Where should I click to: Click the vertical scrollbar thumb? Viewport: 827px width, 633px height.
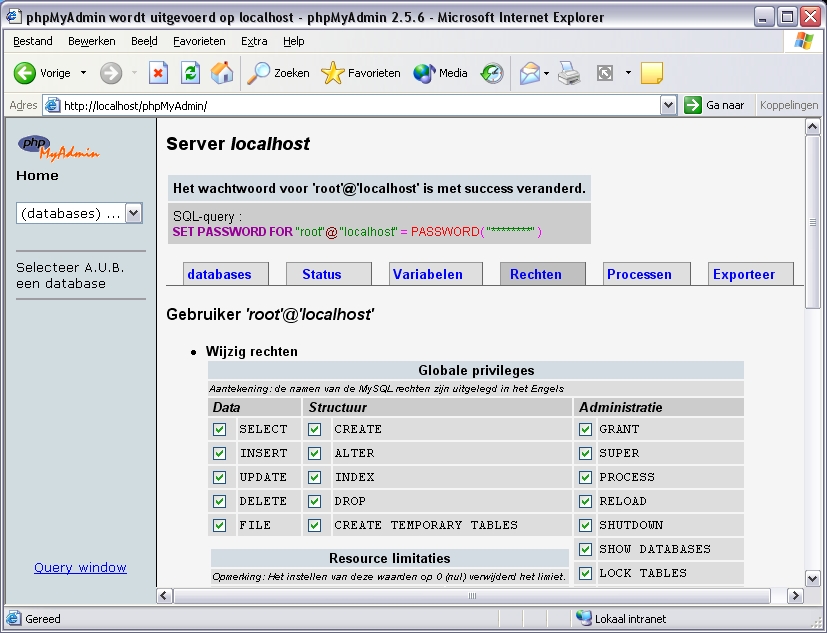(x=812, y=222)
